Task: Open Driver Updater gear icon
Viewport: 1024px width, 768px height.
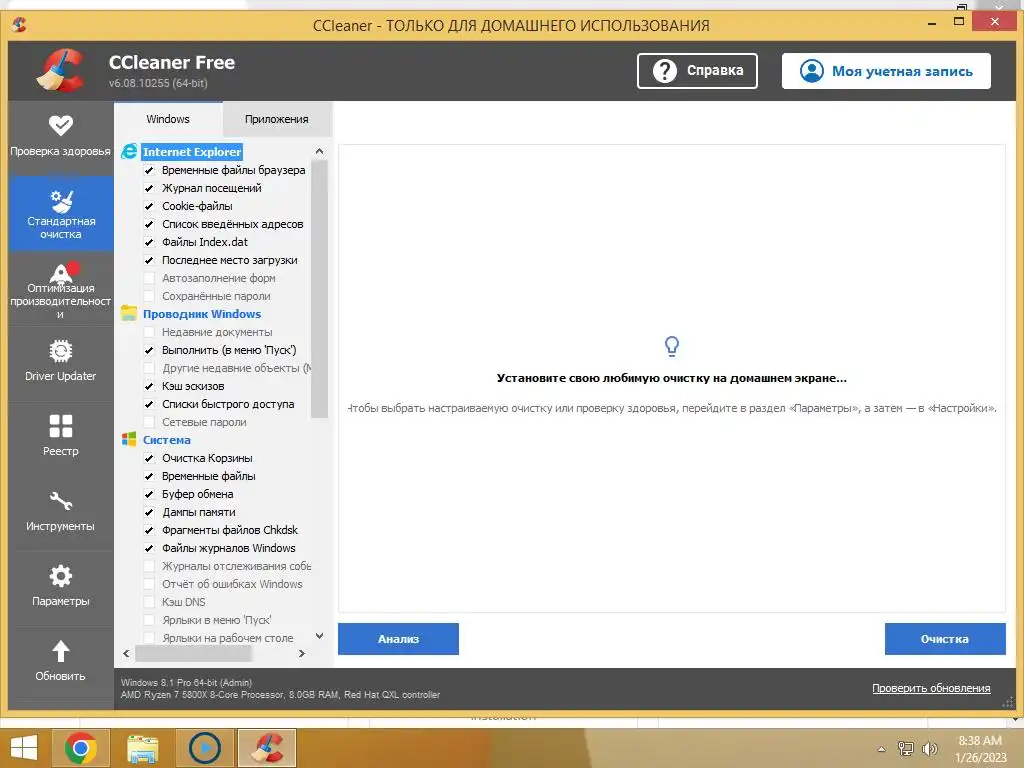Action: tap(61, 351)
